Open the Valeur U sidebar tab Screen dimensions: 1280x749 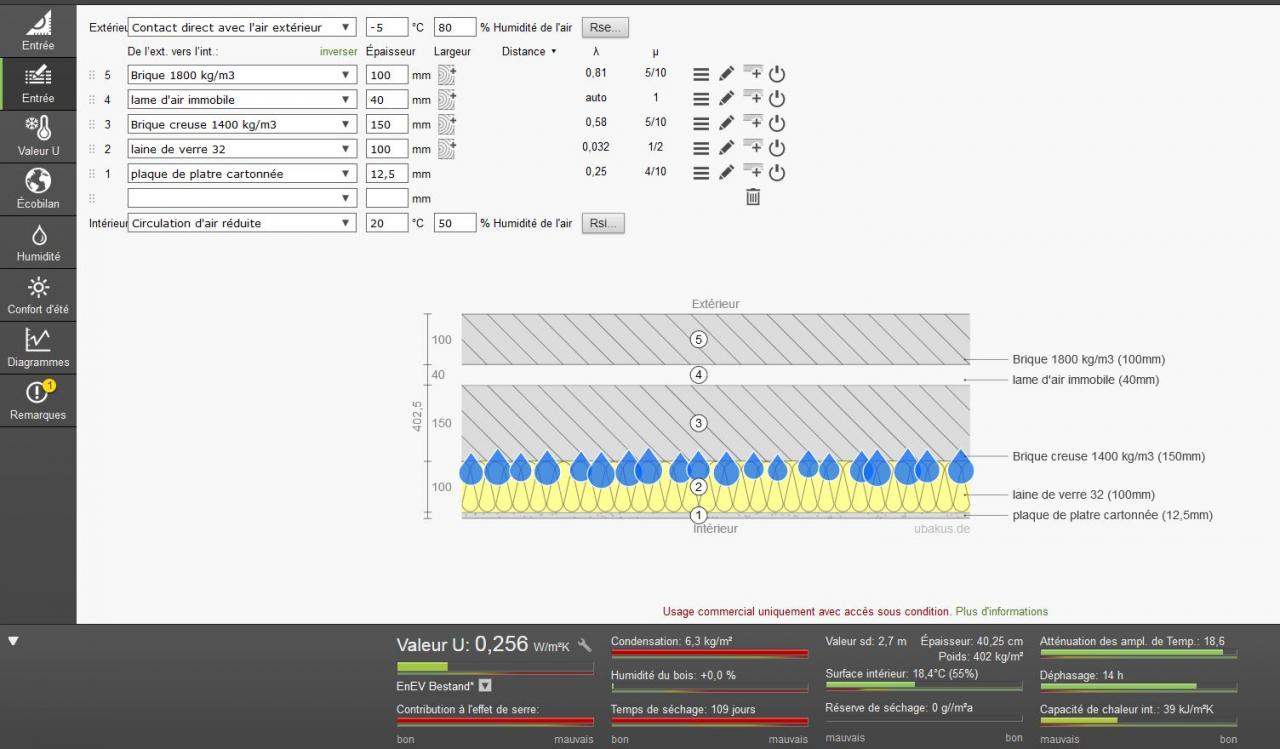[x=38, y=136]
